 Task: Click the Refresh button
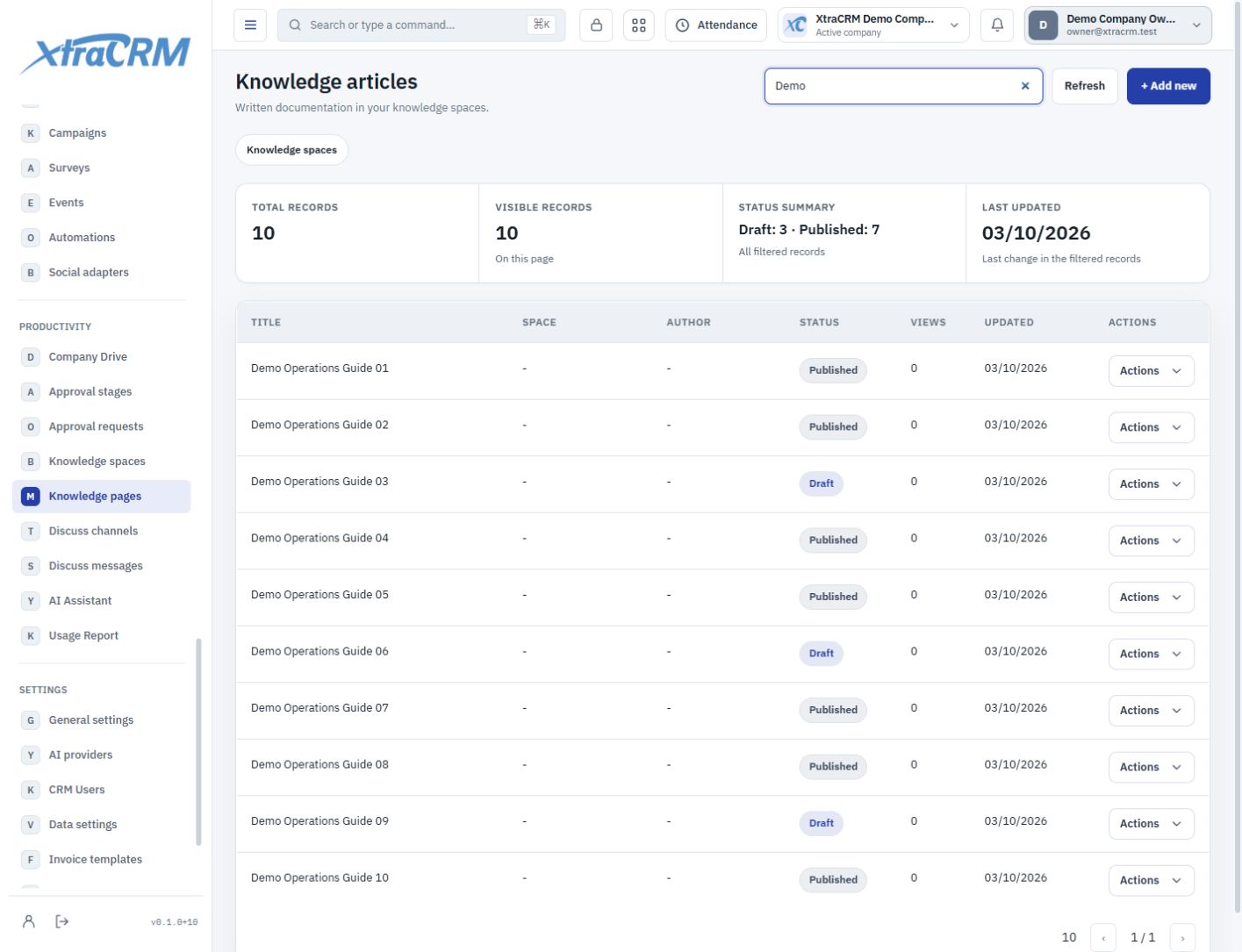point(1085,86)
